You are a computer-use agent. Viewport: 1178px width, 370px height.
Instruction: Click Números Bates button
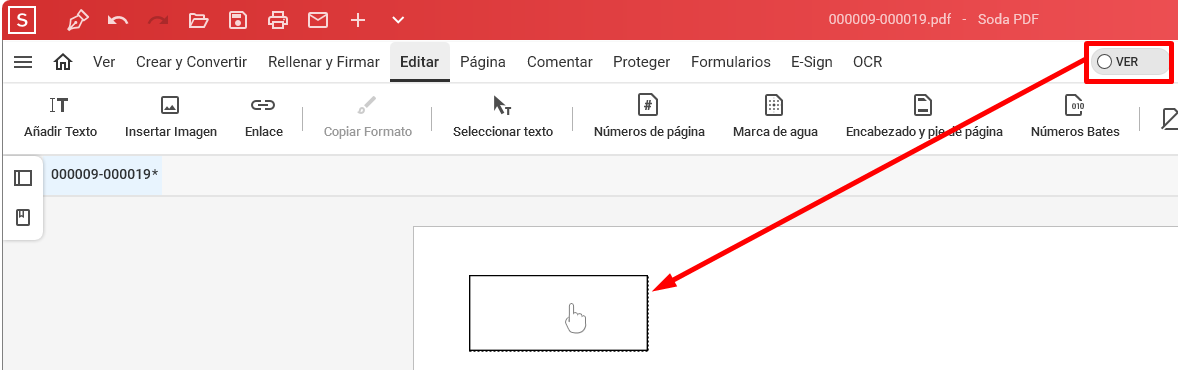click(1075, 117)
